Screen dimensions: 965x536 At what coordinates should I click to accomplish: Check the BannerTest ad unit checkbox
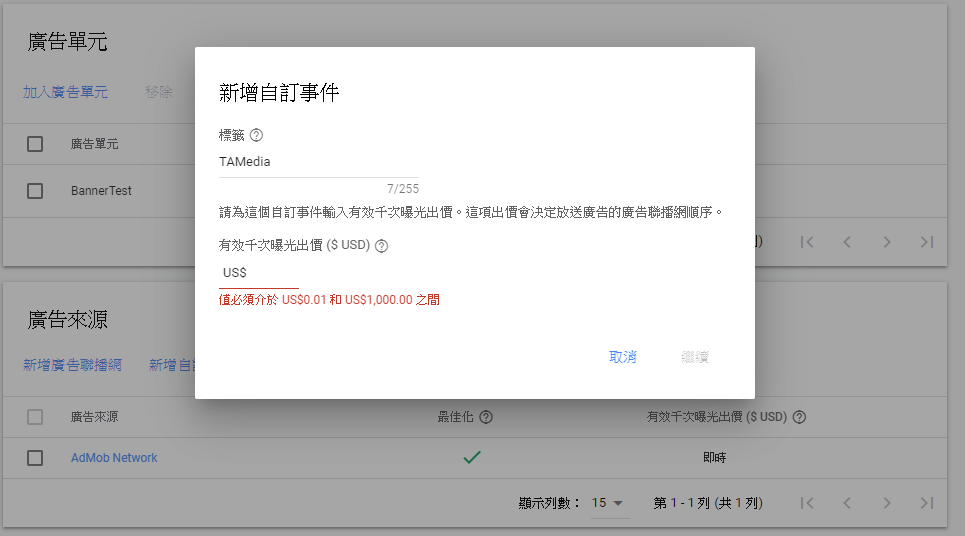[35, 191]
